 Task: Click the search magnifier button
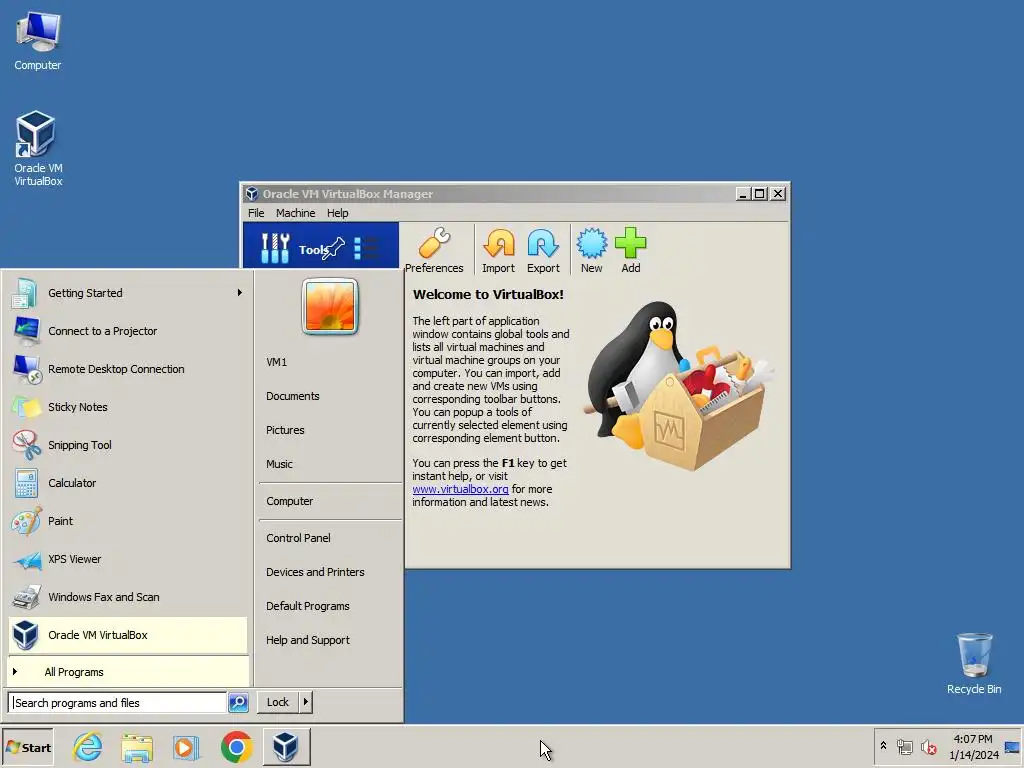click(238, 703)
